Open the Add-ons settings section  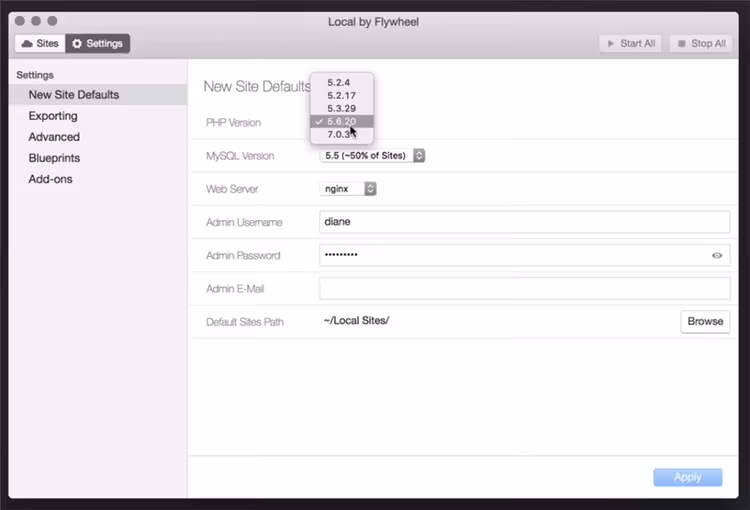click(x=50, y=179)
